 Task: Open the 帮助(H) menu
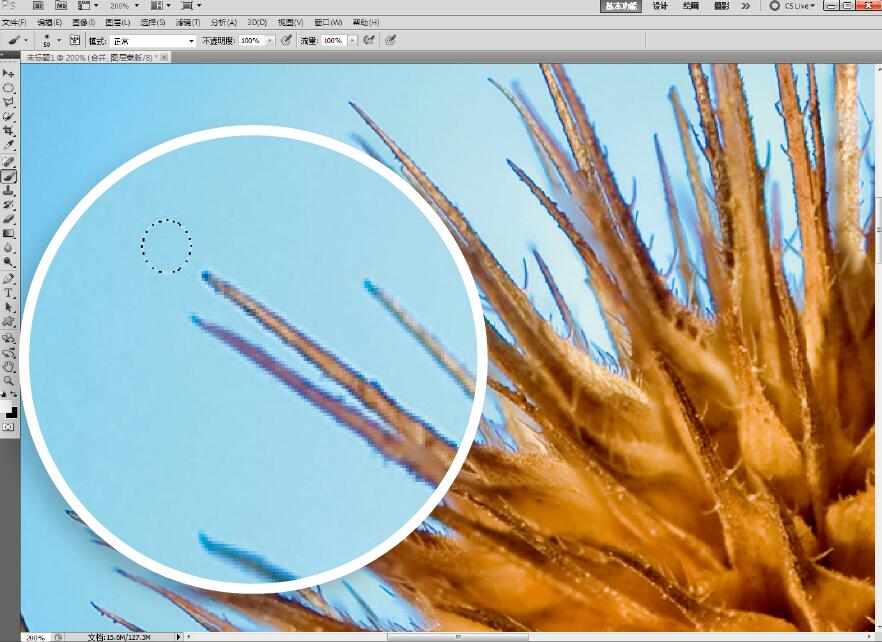pos(366,23)
